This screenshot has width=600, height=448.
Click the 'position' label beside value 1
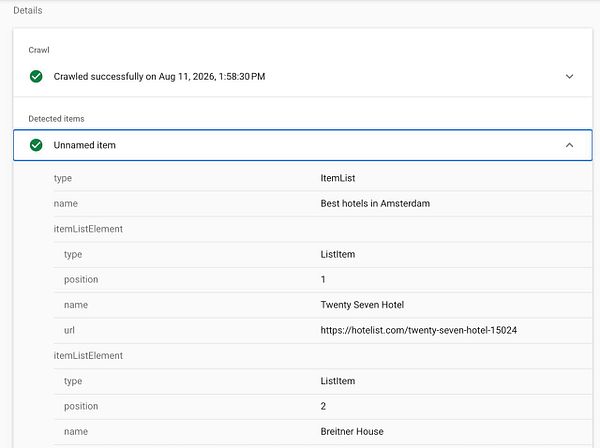pos(81,280)
